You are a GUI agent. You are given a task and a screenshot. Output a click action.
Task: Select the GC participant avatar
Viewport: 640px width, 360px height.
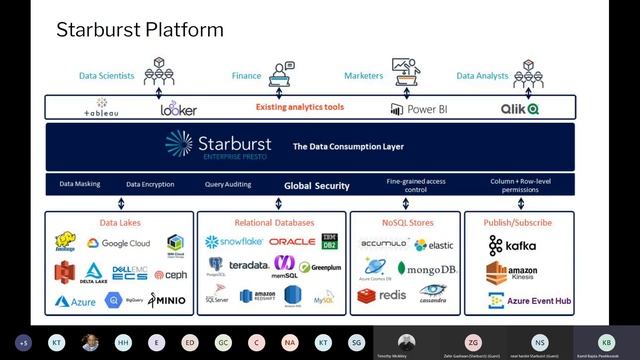223,343
